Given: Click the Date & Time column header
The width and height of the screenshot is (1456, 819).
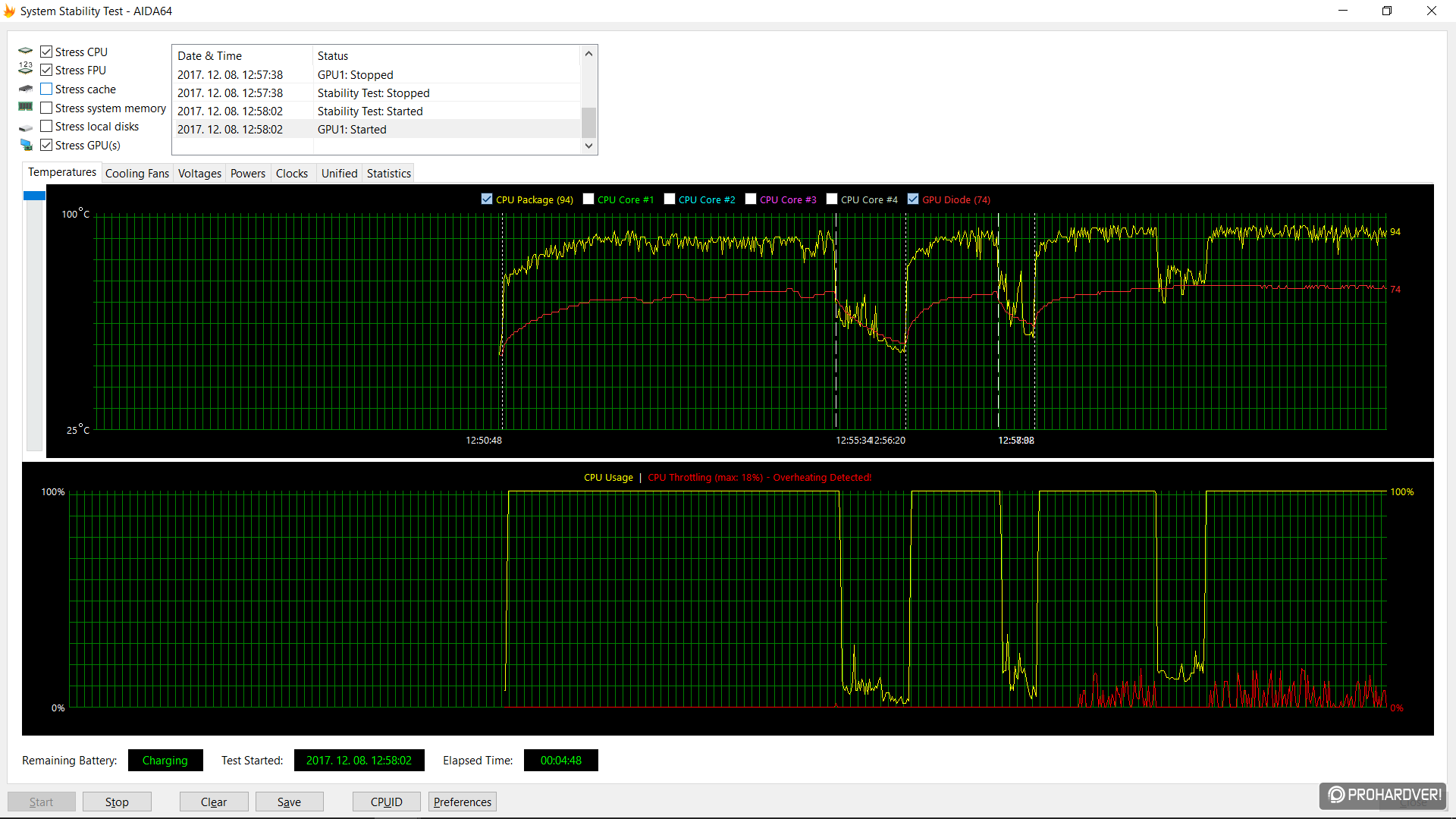Looking at the screenshot, I should tap(243, 55).
